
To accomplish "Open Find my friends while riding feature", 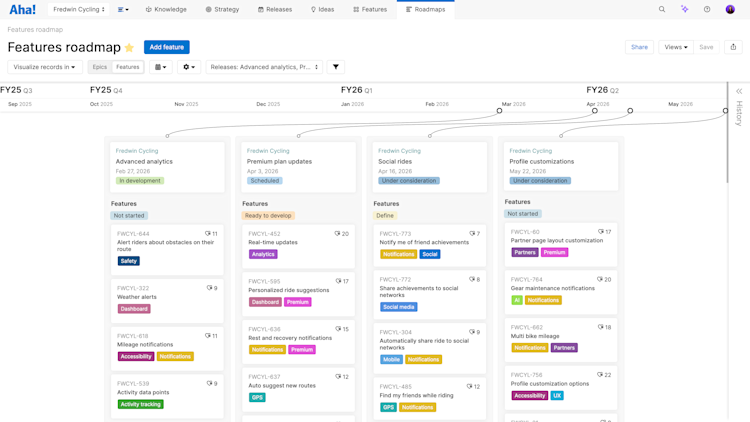I will 430,400.
